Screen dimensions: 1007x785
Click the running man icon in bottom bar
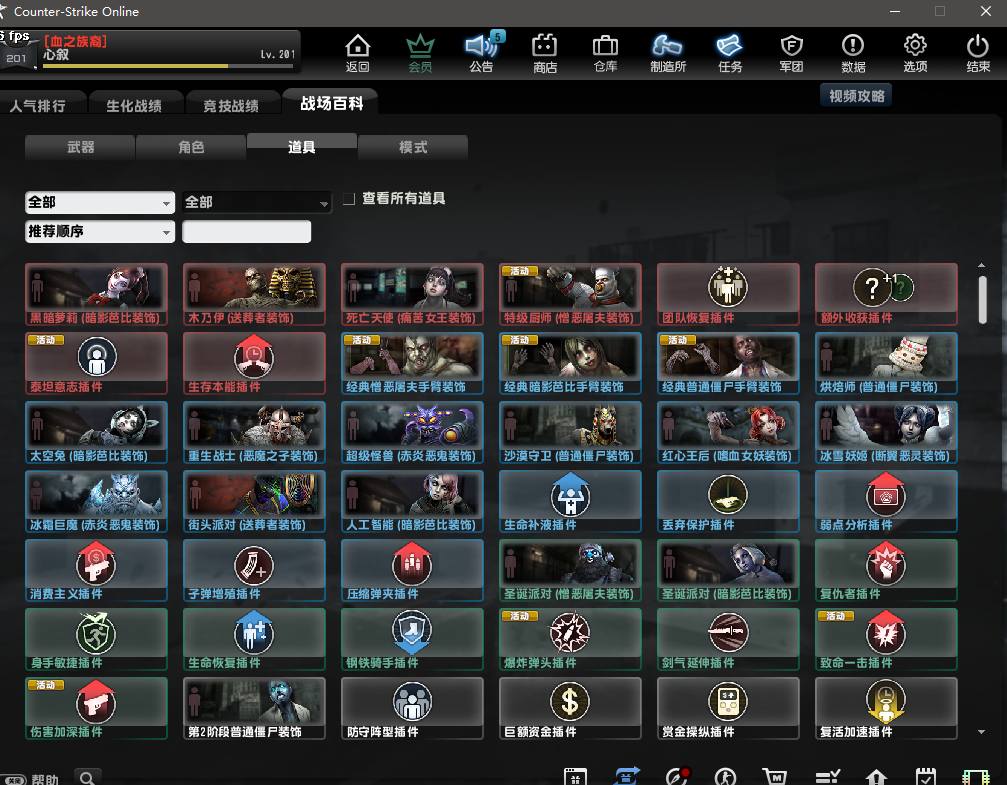click(x=726, y=777)
